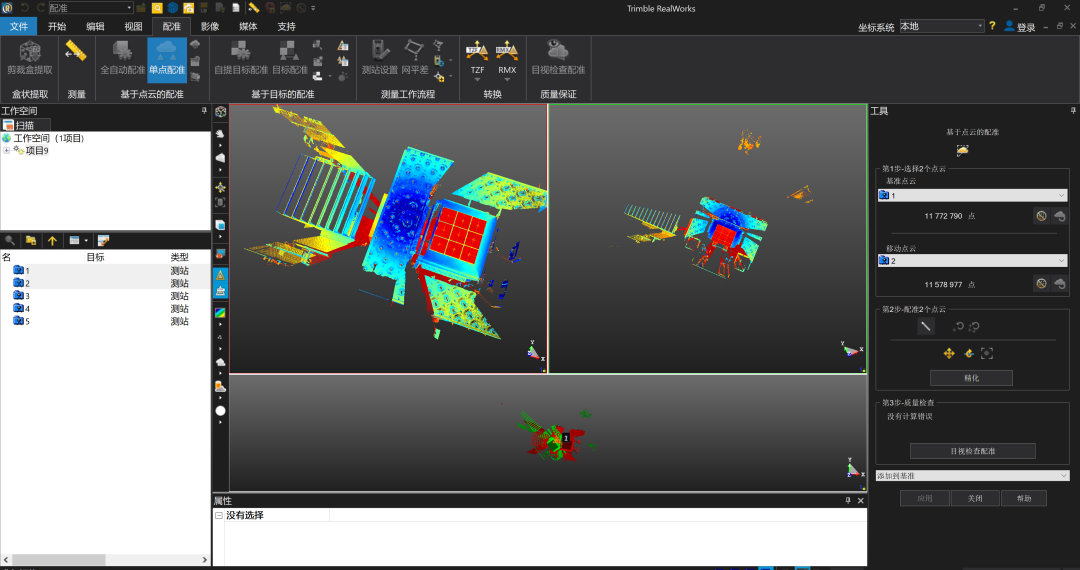The width and height of the screenshot is (1080, 570).
Task: Click the zoom-fit frame icon in step 2
Action: pos(987,353)
